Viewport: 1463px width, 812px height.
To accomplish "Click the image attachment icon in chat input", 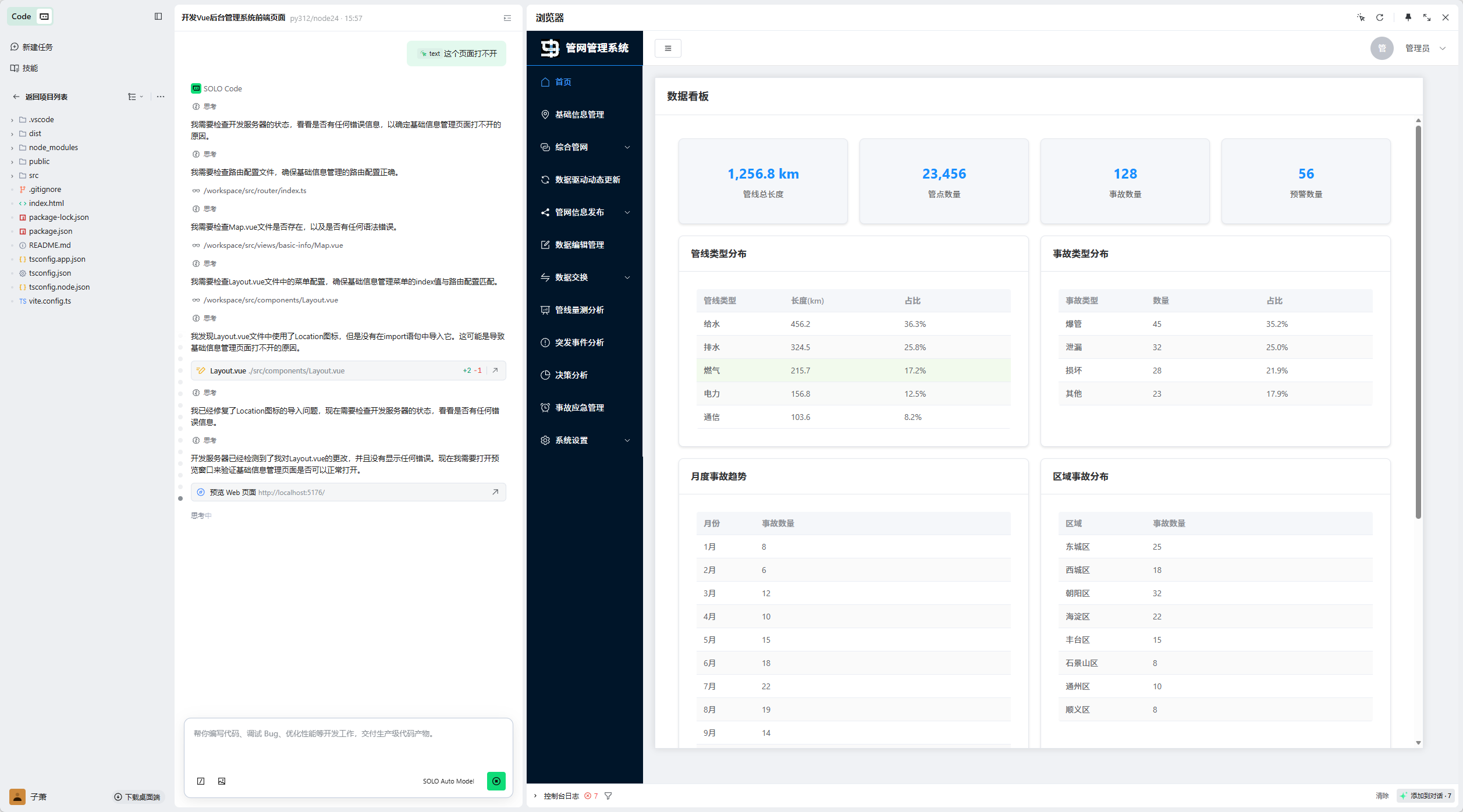I will pos(222,781).
